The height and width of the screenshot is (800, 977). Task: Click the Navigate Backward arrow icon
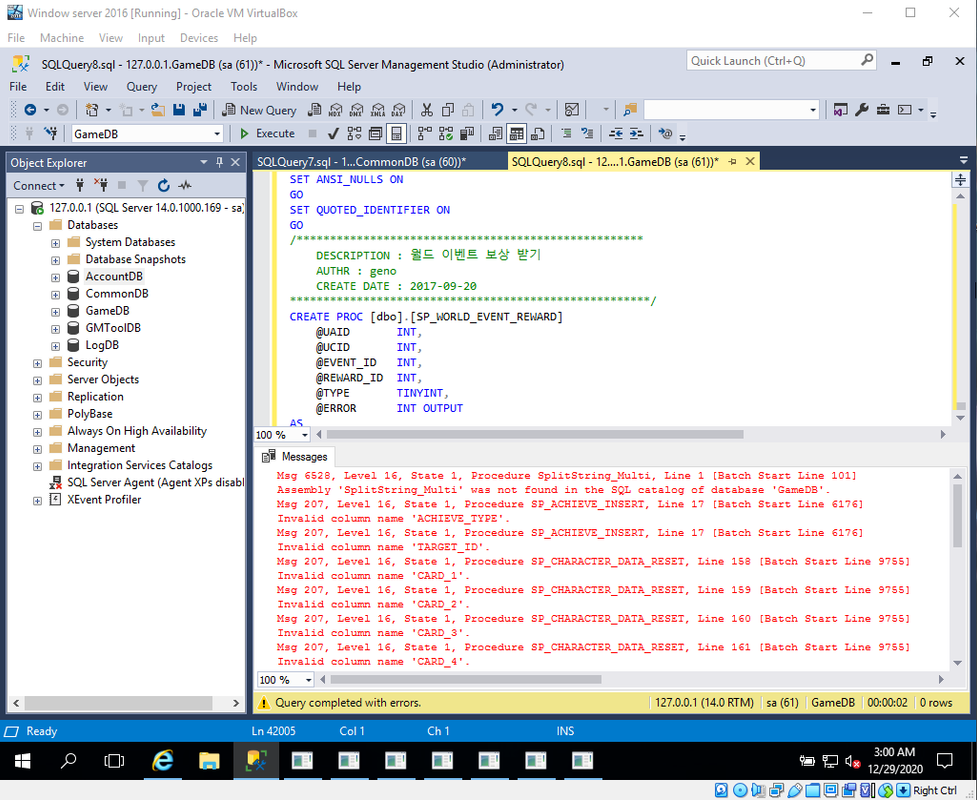pos(30,110)
